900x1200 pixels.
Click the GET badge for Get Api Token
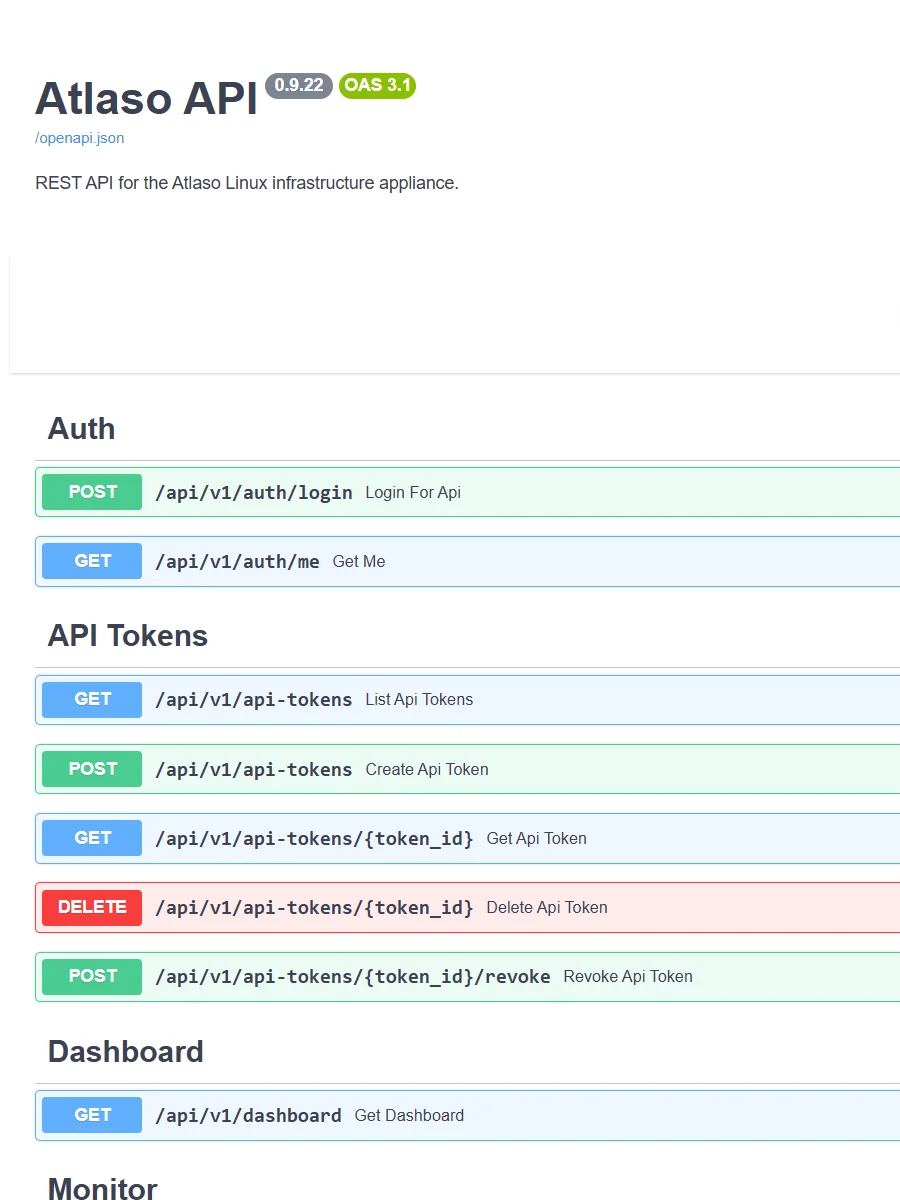pyautogui.click(x=92, y=838)
